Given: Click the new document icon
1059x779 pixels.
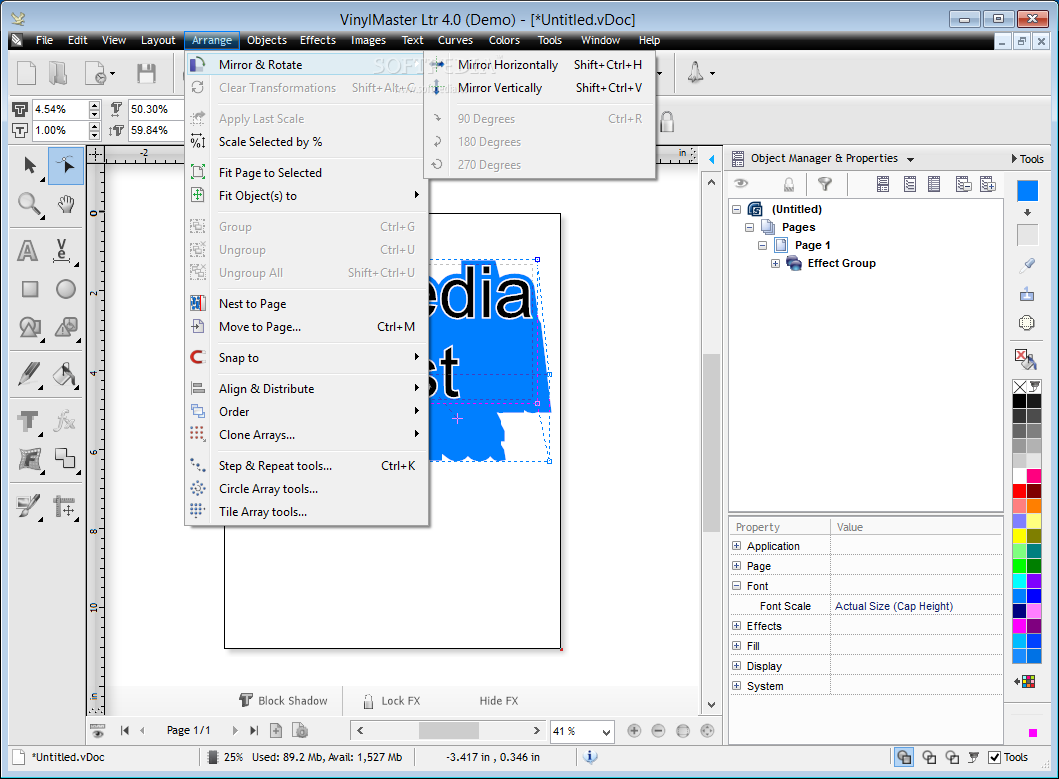Looking at the screenshot, I should (26, 73).
